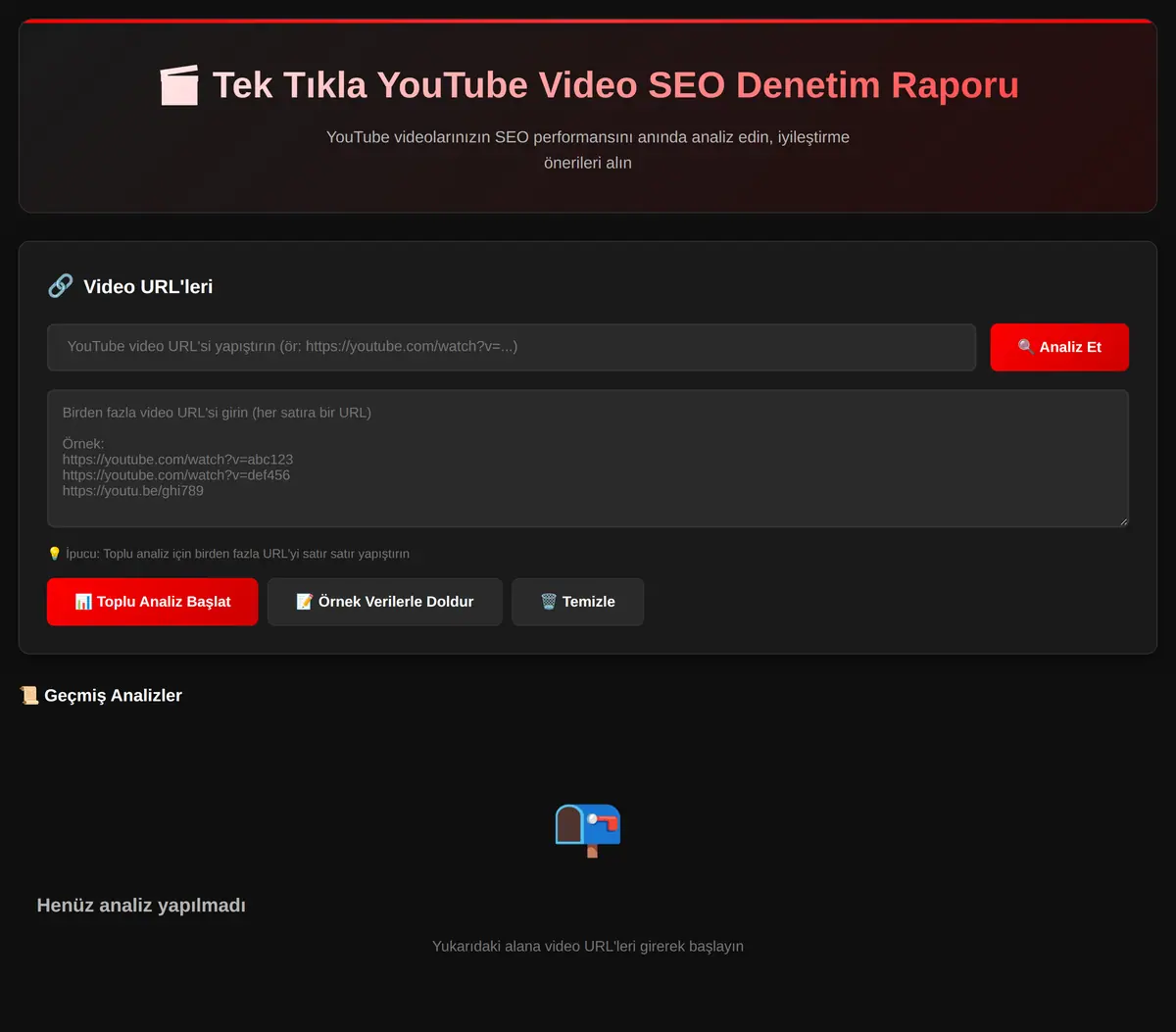
Task: Click the 'Henüz analiz yapılmadı' text
Action: 141,906
